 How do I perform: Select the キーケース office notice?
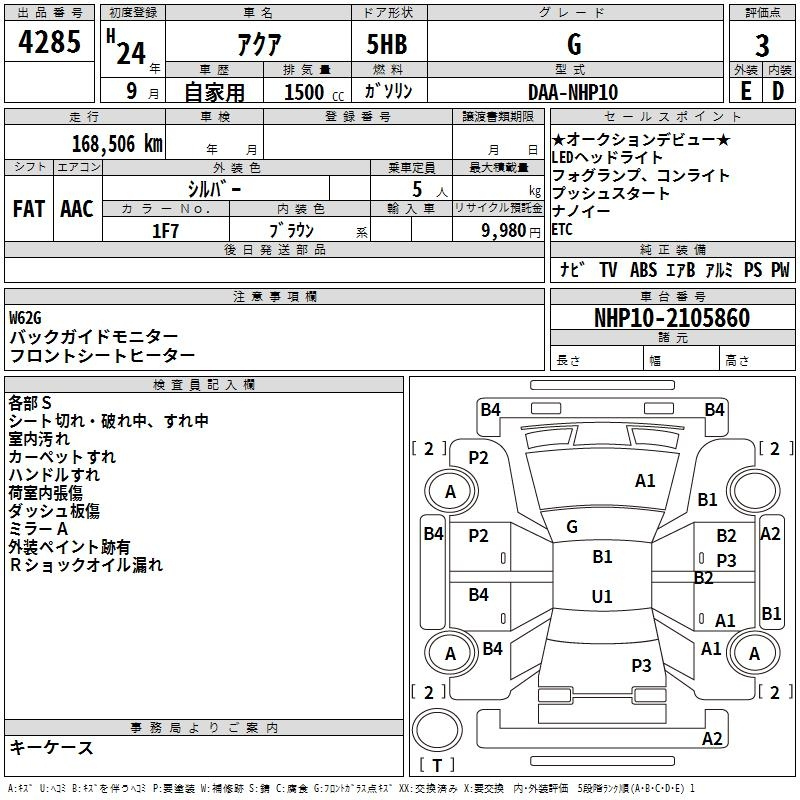pos(51,748)
